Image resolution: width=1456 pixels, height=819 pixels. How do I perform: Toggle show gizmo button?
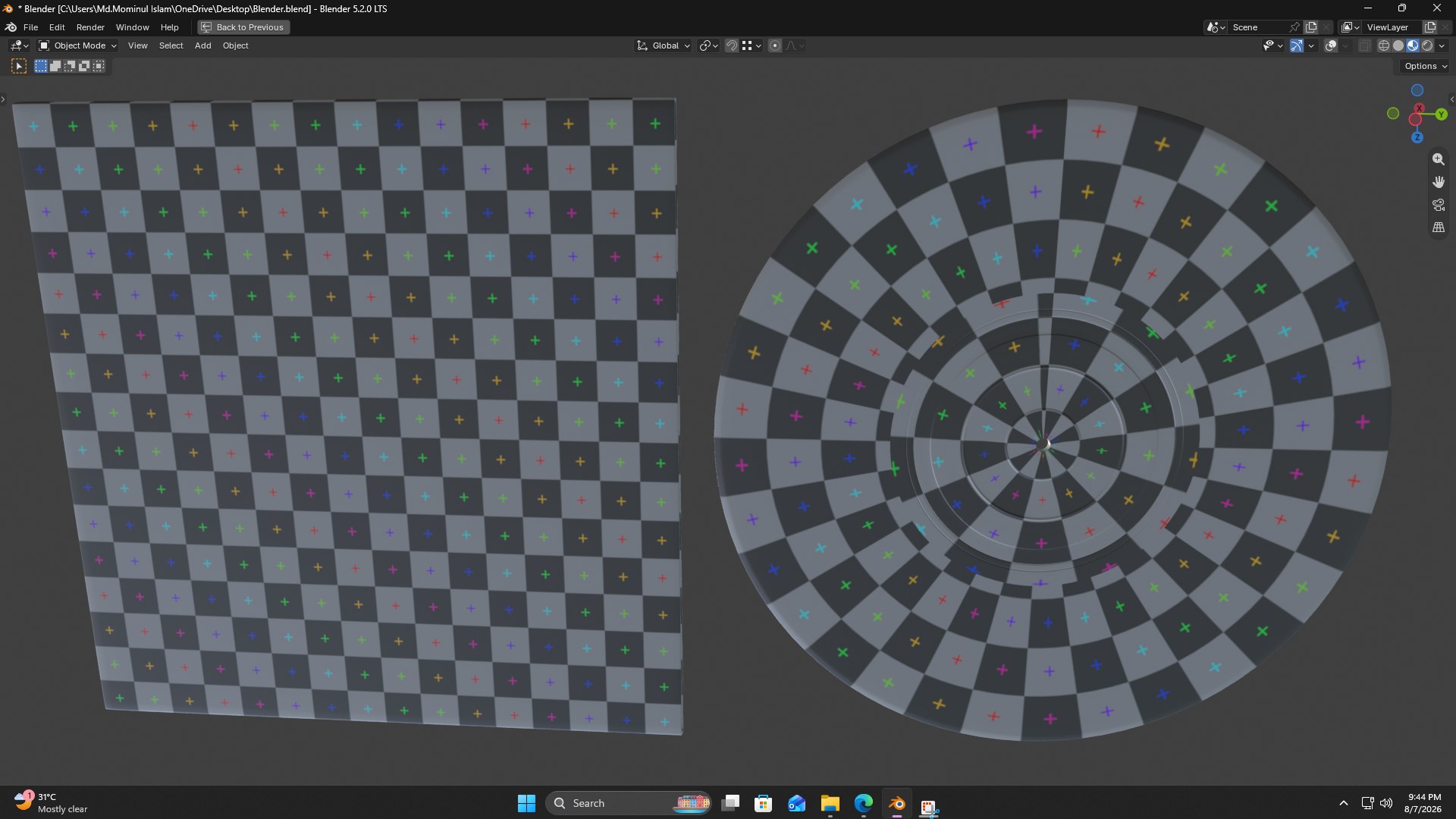(x=1297, y=46)
